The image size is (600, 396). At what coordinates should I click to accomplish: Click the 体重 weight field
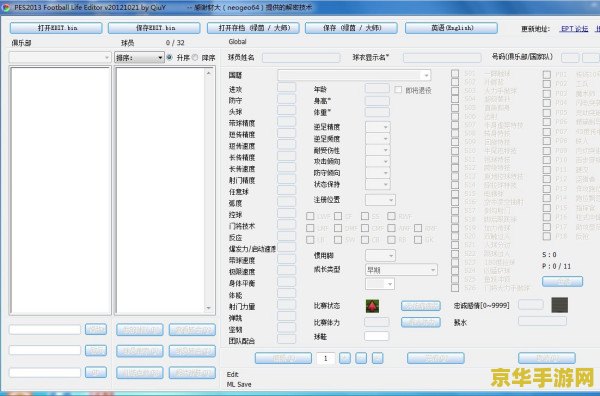coord(377,112)
